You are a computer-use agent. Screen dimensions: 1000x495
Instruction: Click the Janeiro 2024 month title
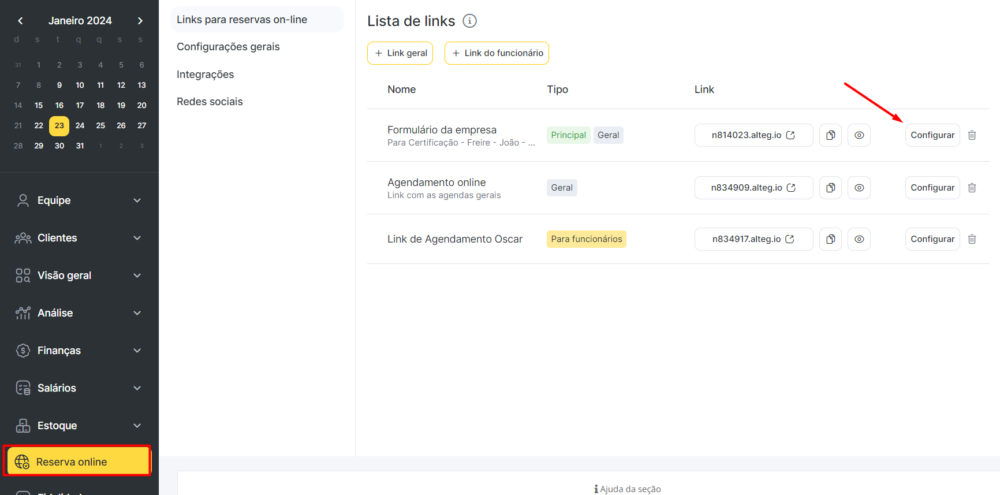point(80,21)
